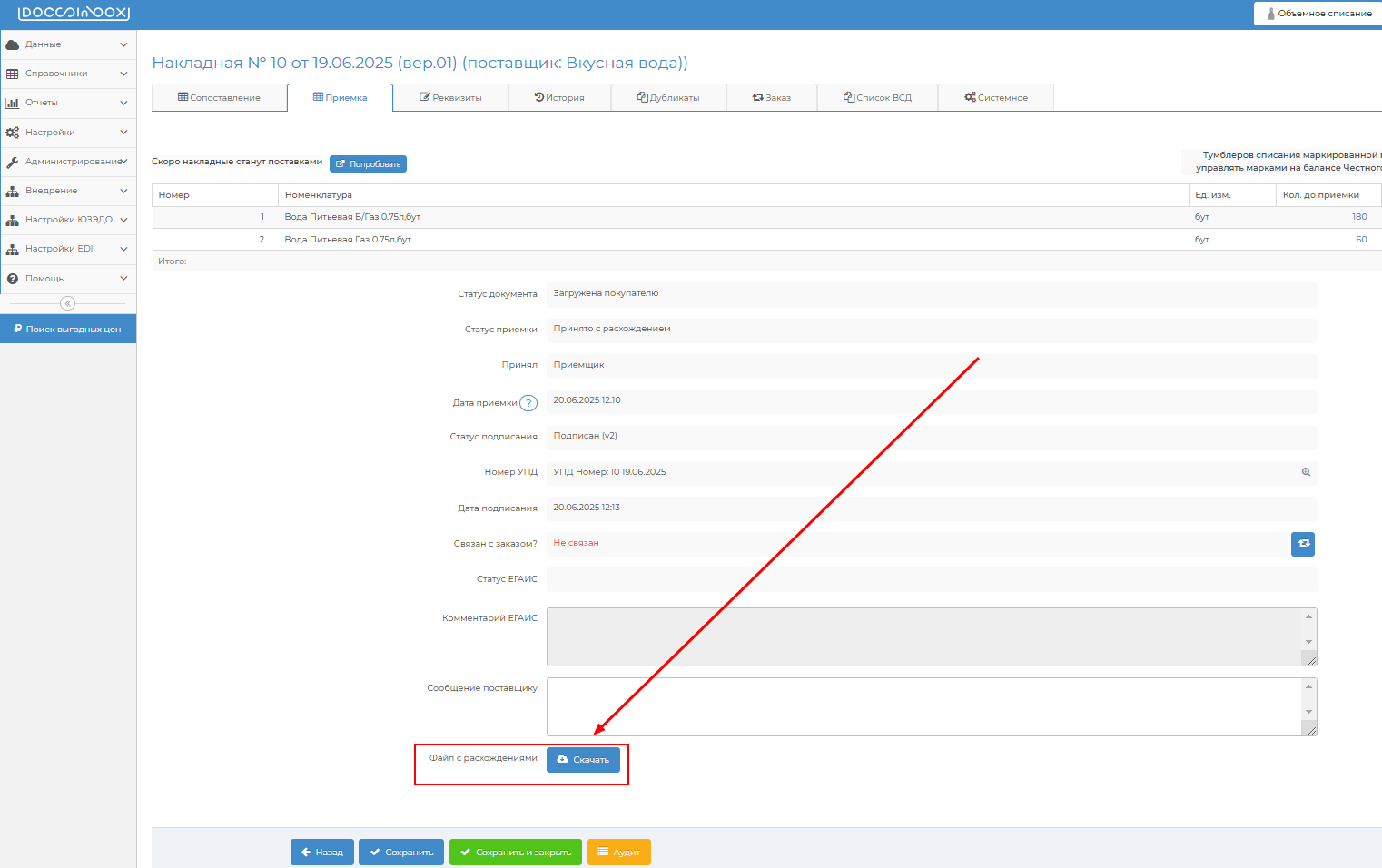Switch to the Сопоставление tab
1382x868 pixels.
click(x=219, y=98)
